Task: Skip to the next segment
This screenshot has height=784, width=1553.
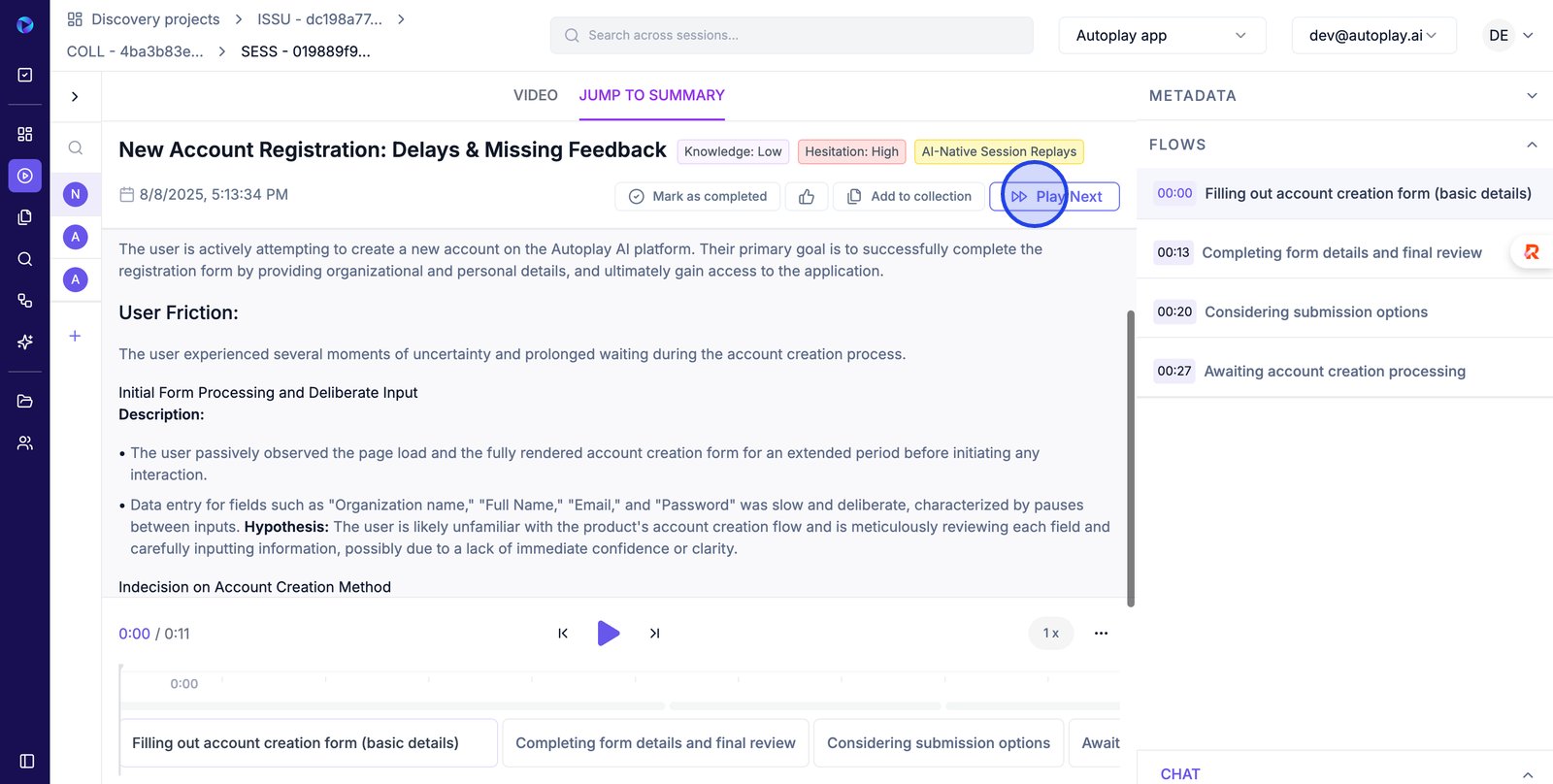Action: pos(654,634)
